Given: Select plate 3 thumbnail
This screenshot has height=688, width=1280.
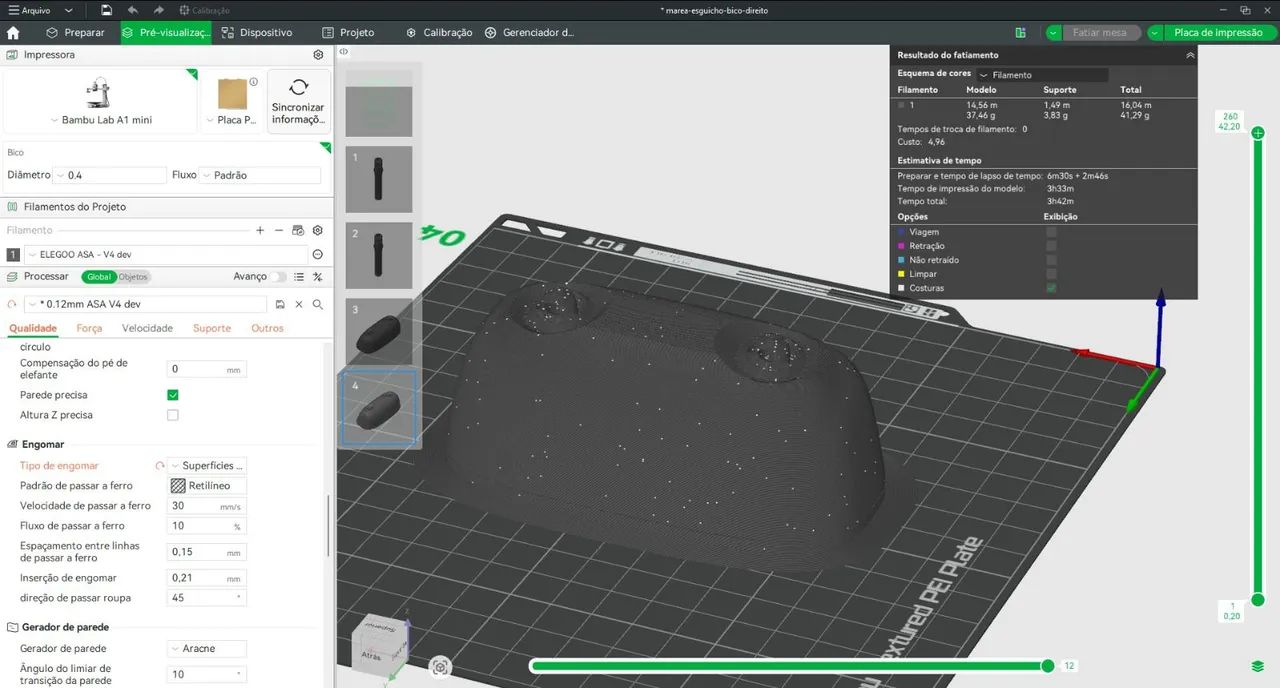Looking at the screenshot, I should (379, 332).
